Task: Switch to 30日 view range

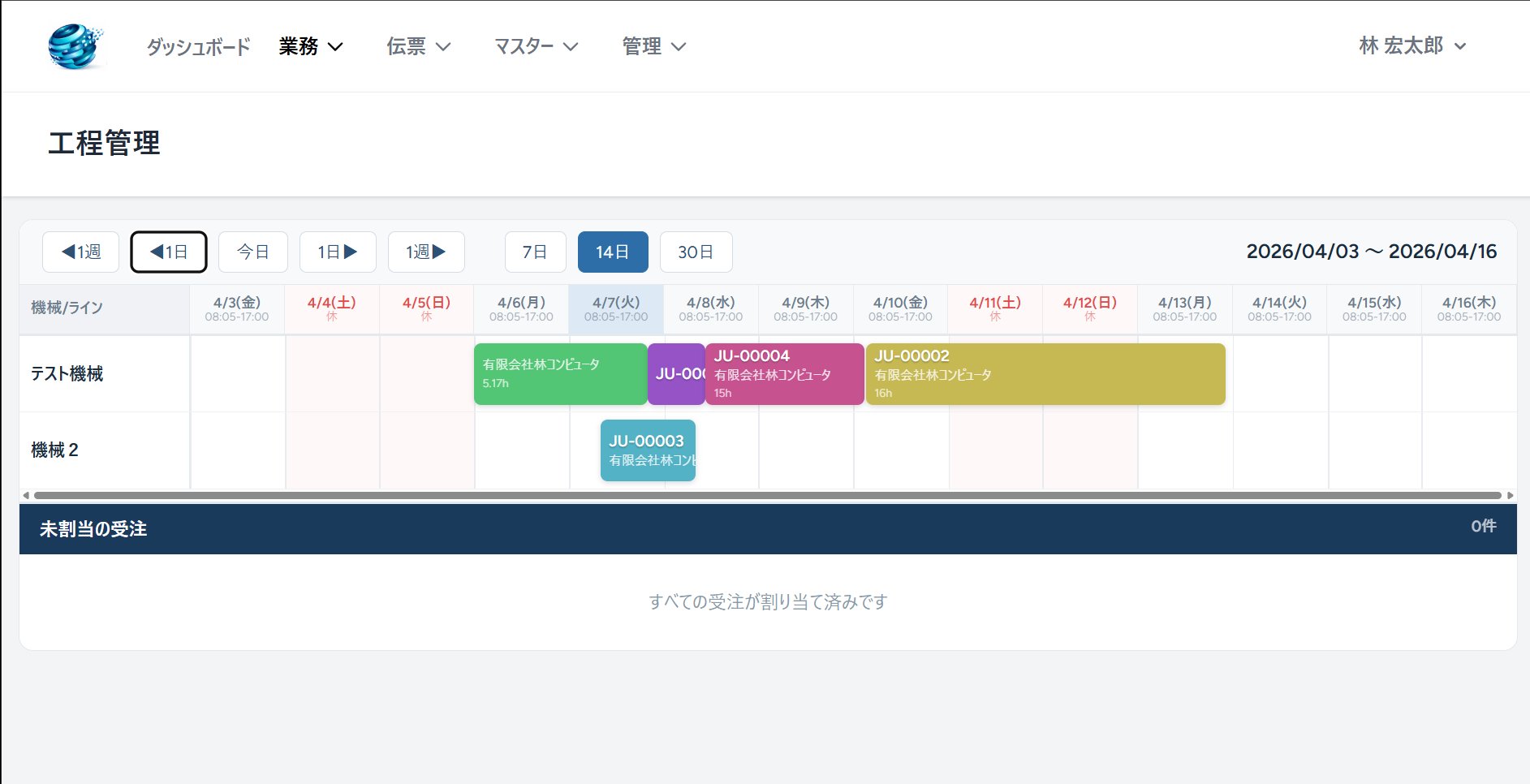Action: tap(696, 252)
